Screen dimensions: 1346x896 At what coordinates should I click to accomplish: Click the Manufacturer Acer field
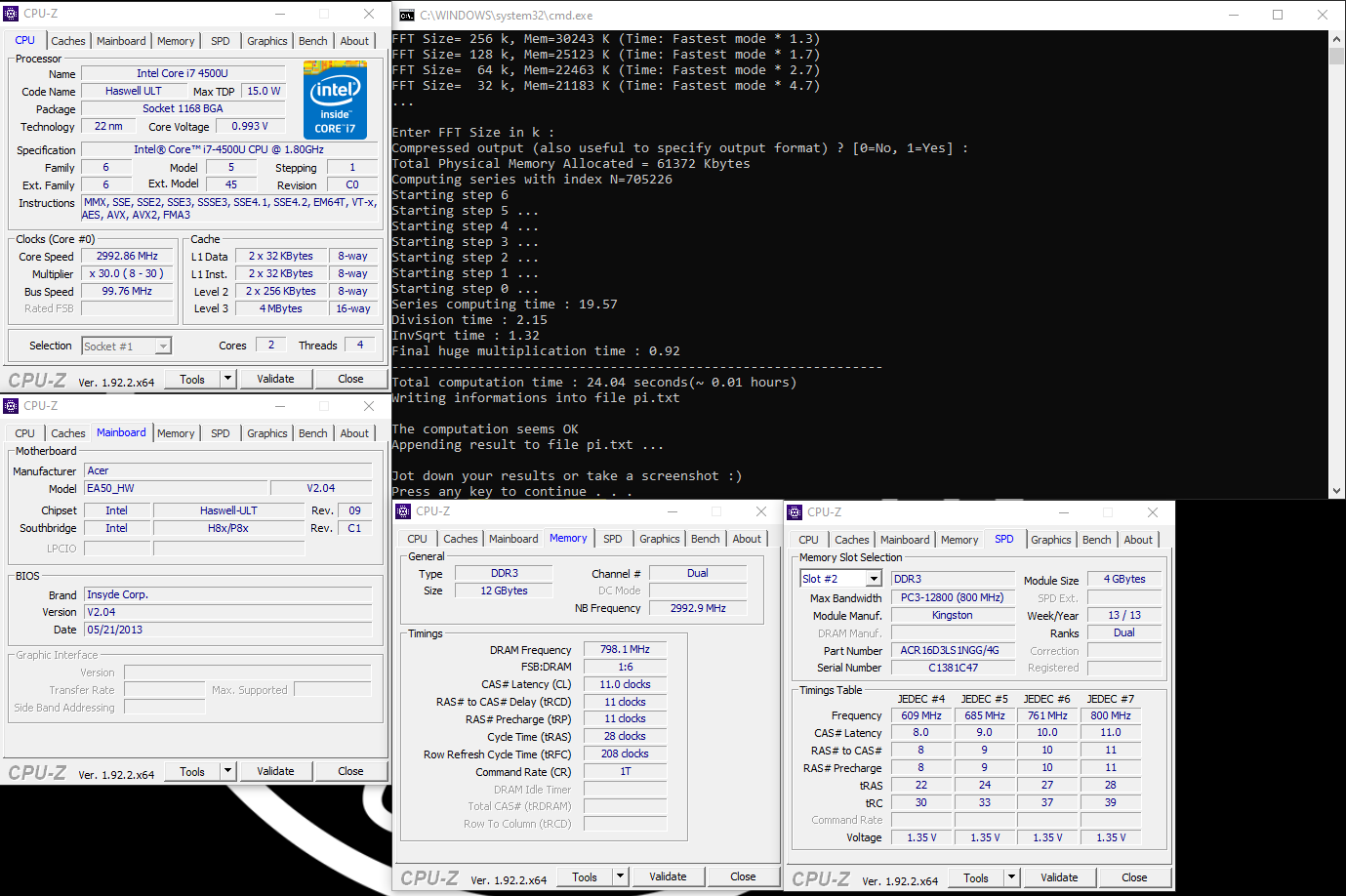click(228, 470)
